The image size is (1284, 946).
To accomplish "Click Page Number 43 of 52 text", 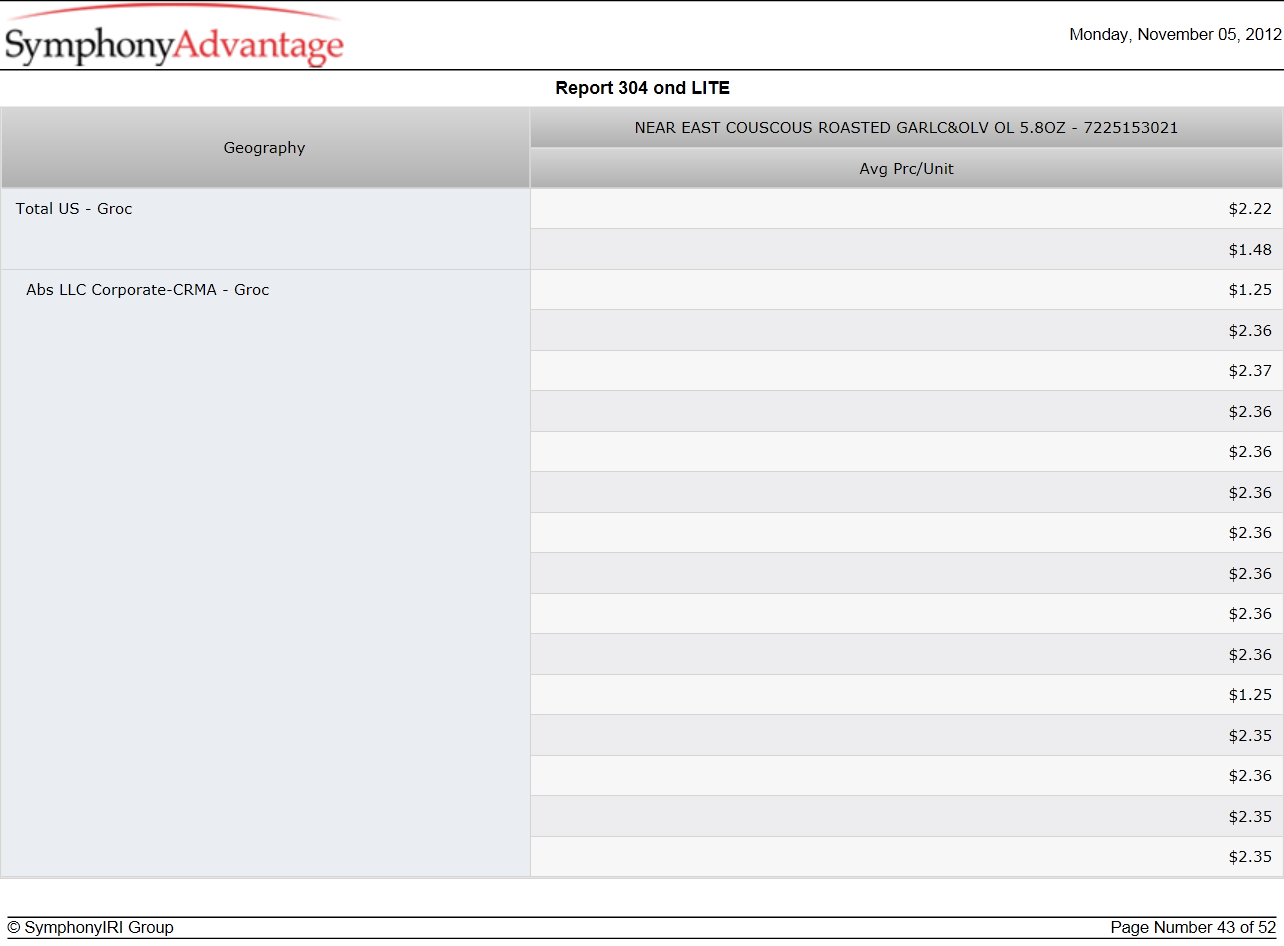I will 1193,928.
